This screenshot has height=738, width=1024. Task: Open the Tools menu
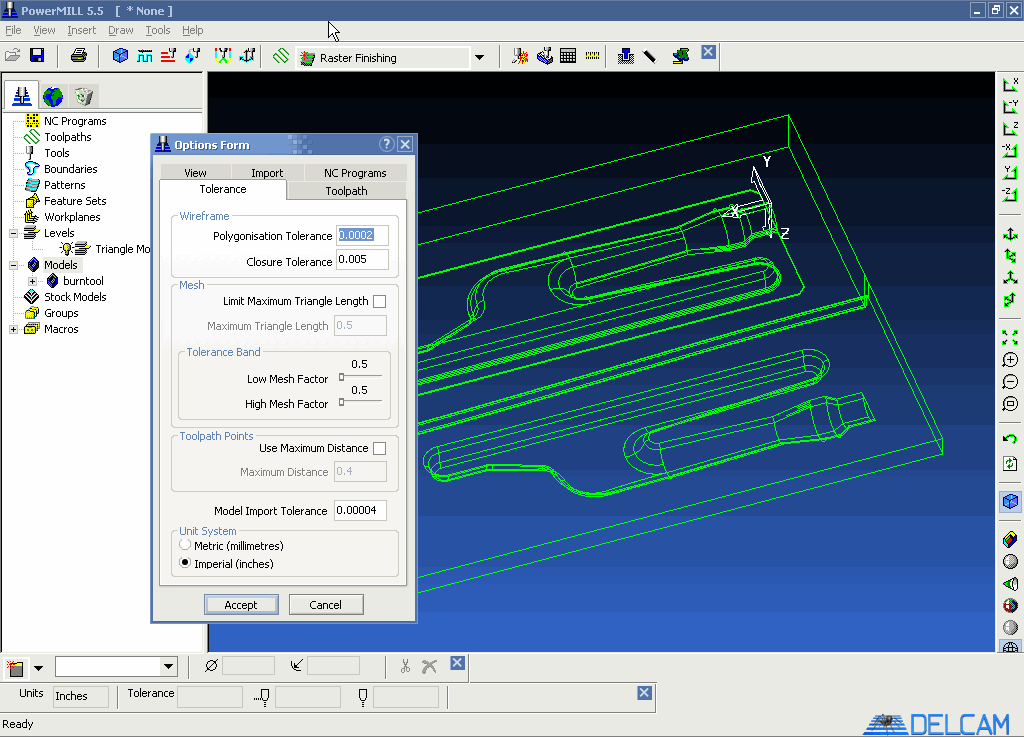[x=157, y=30]
